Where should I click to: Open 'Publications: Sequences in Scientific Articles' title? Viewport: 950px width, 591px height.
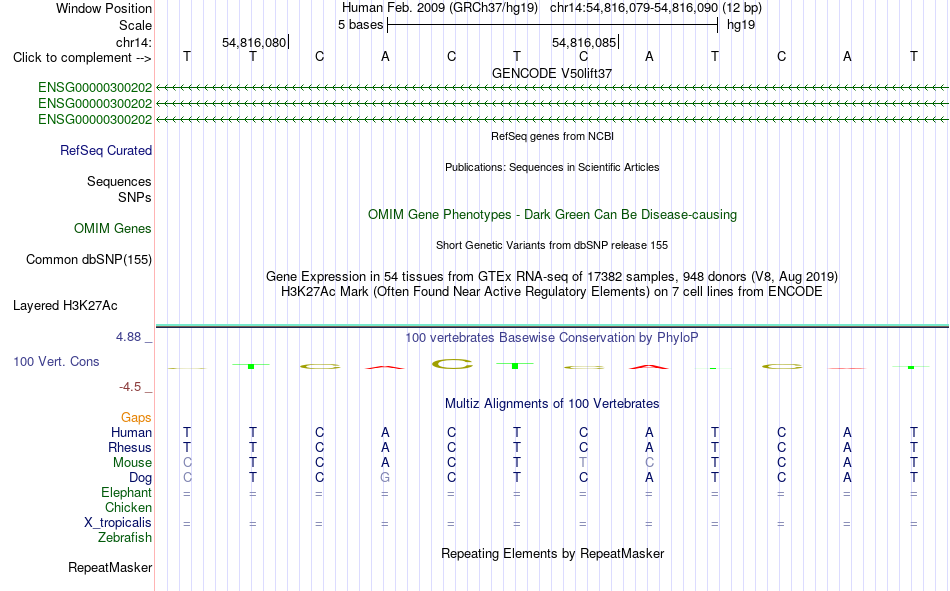coord(552,167)
